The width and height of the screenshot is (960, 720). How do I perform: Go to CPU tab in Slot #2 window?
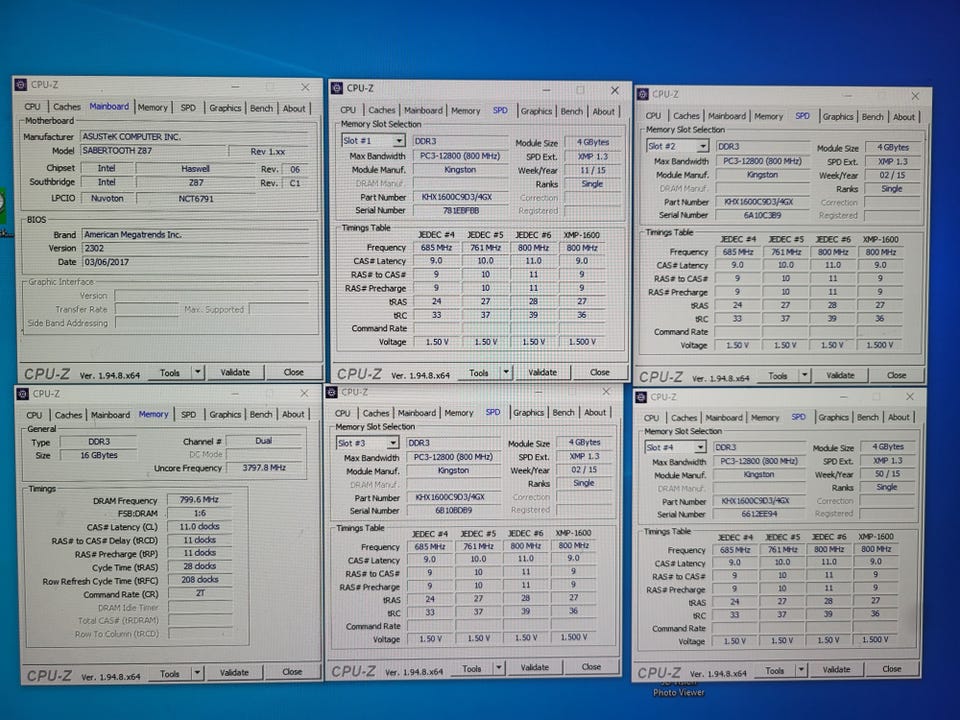(x=653, y=116)
